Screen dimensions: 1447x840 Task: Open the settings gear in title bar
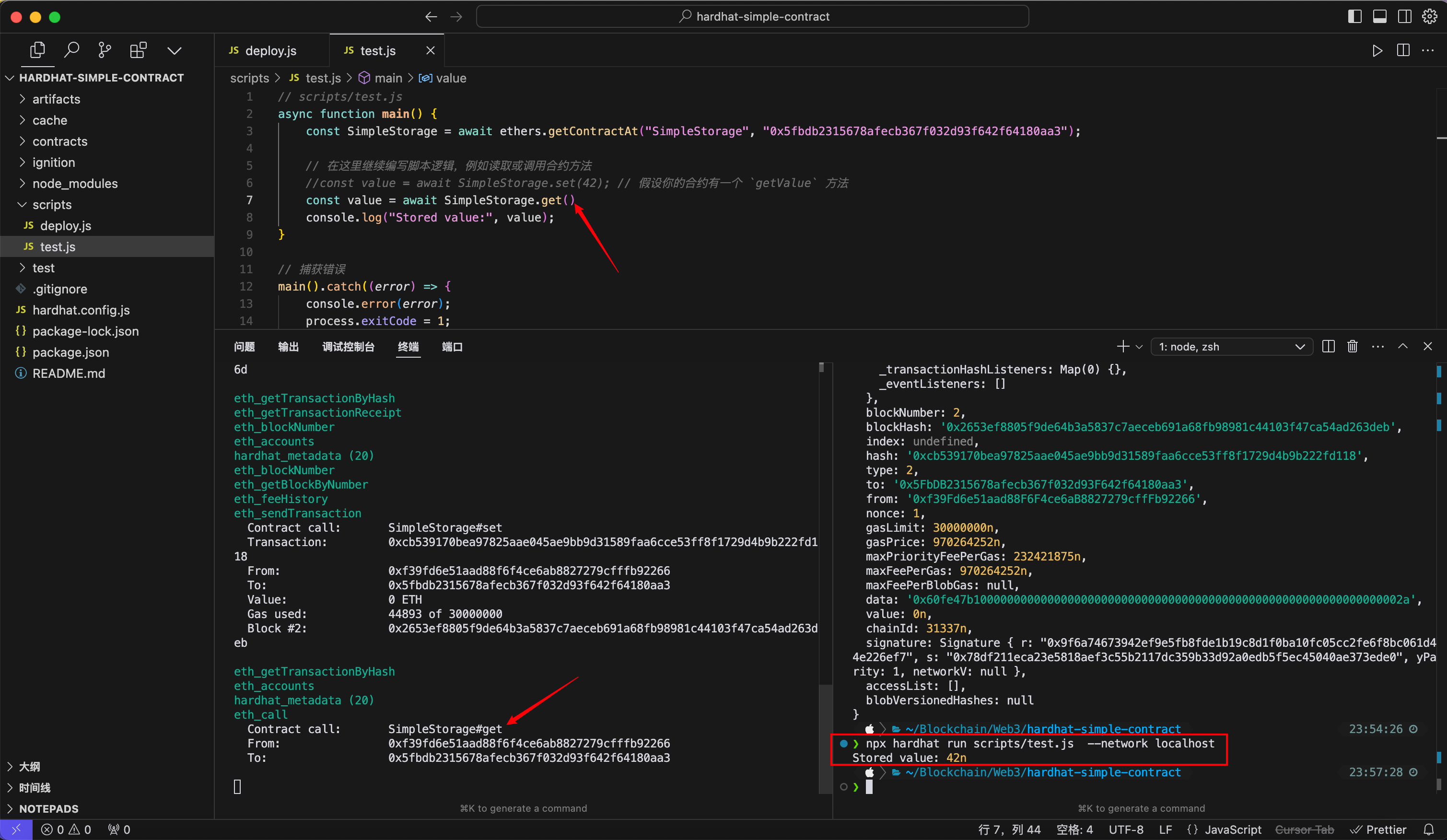point(1430,17)
